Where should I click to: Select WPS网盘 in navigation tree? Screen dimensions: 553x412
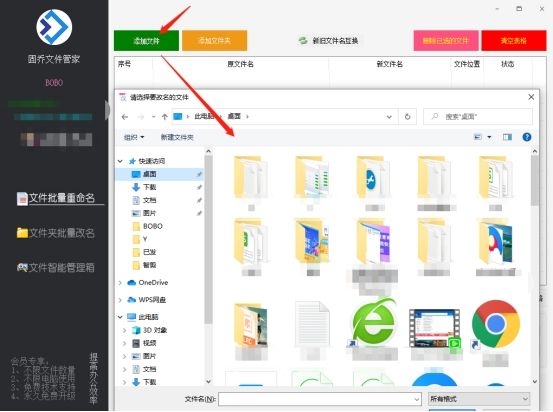point(152,300)
